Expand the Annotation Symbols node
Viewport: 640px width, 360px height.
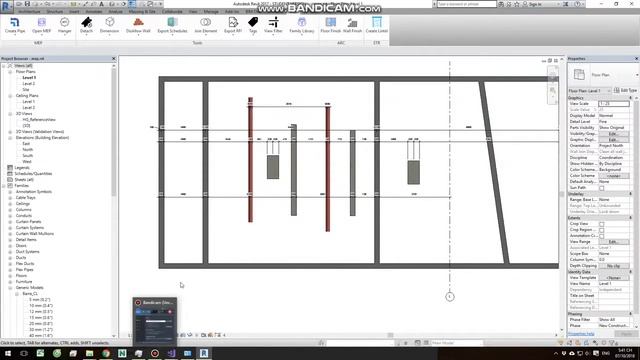(x=10, y=192)
